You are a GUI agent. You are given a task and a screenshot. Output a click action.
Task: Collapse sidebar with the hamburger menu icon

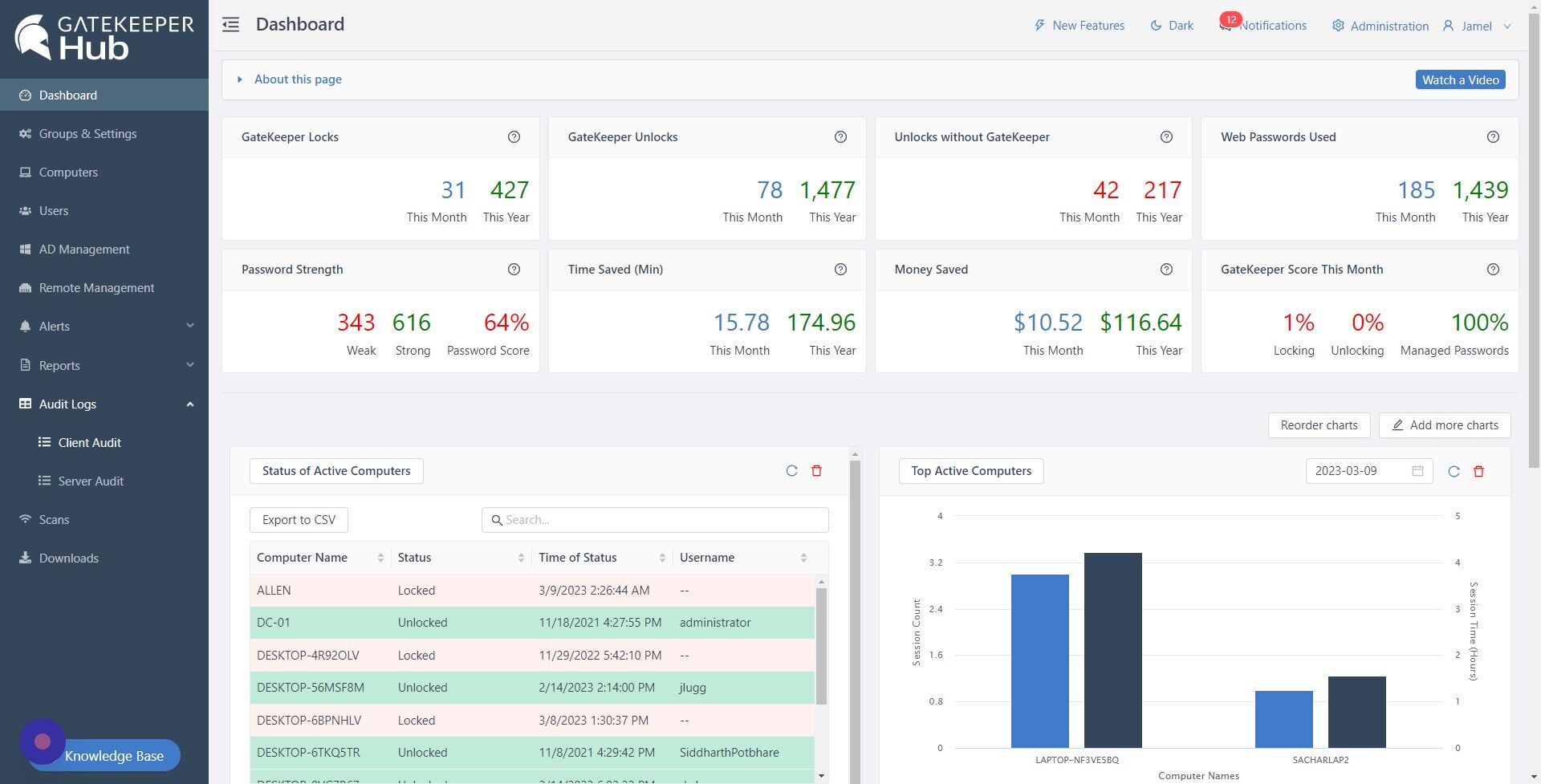click(230, 25)
